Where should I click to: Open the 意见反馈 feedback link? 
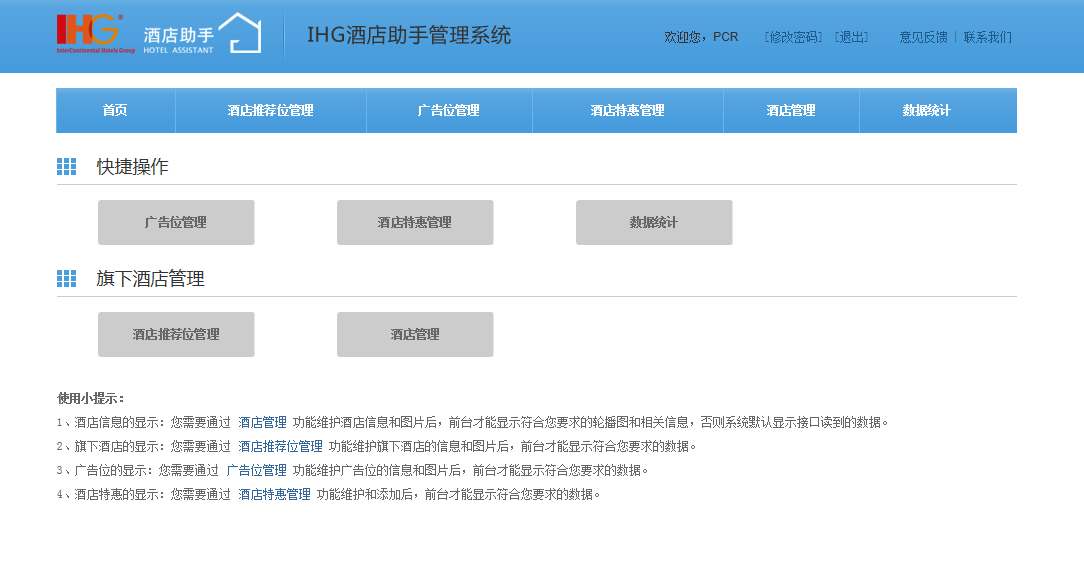tap(923, 37)
